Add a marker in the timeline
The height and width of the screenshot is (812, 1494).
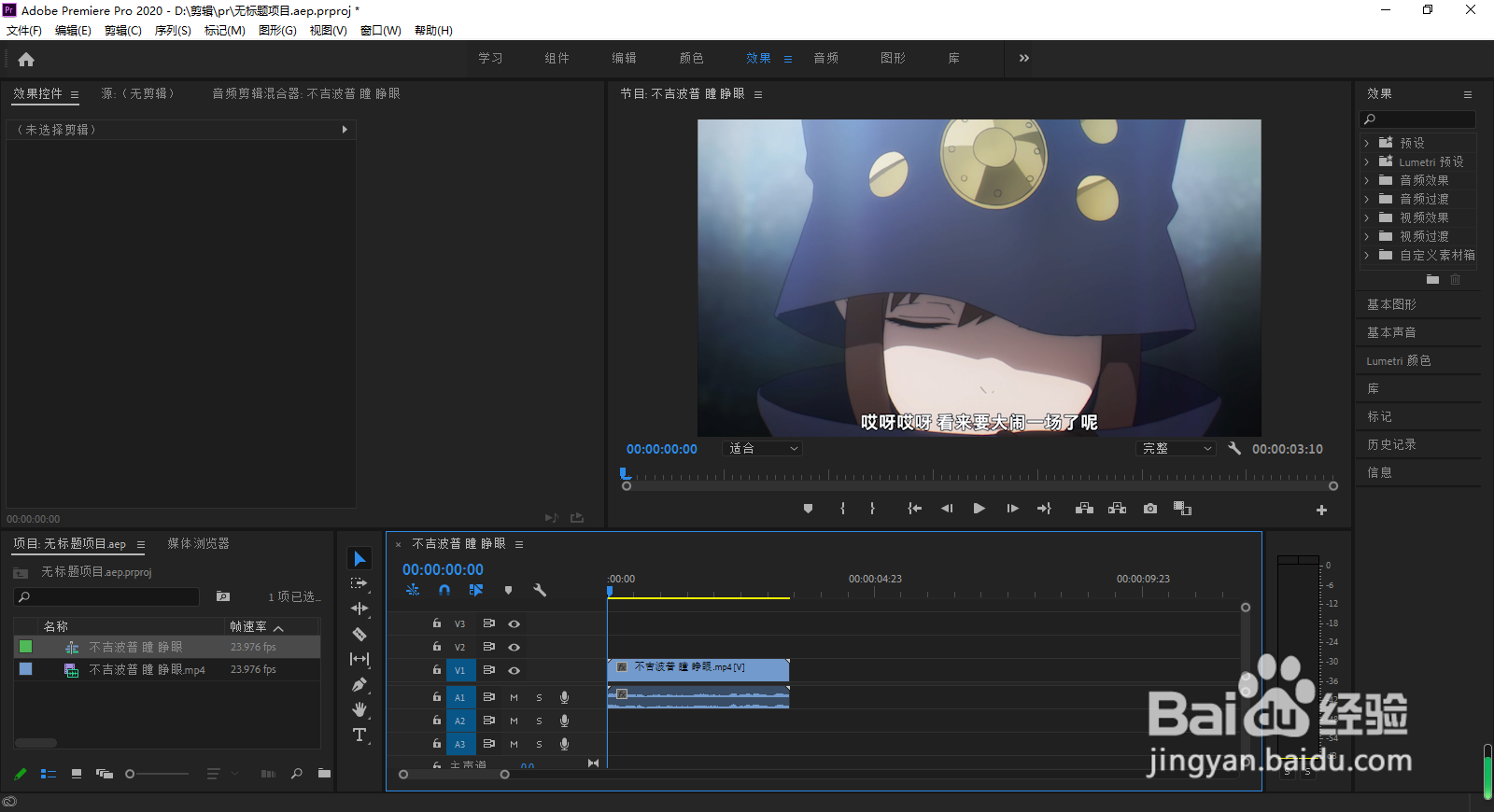(508, 590)
